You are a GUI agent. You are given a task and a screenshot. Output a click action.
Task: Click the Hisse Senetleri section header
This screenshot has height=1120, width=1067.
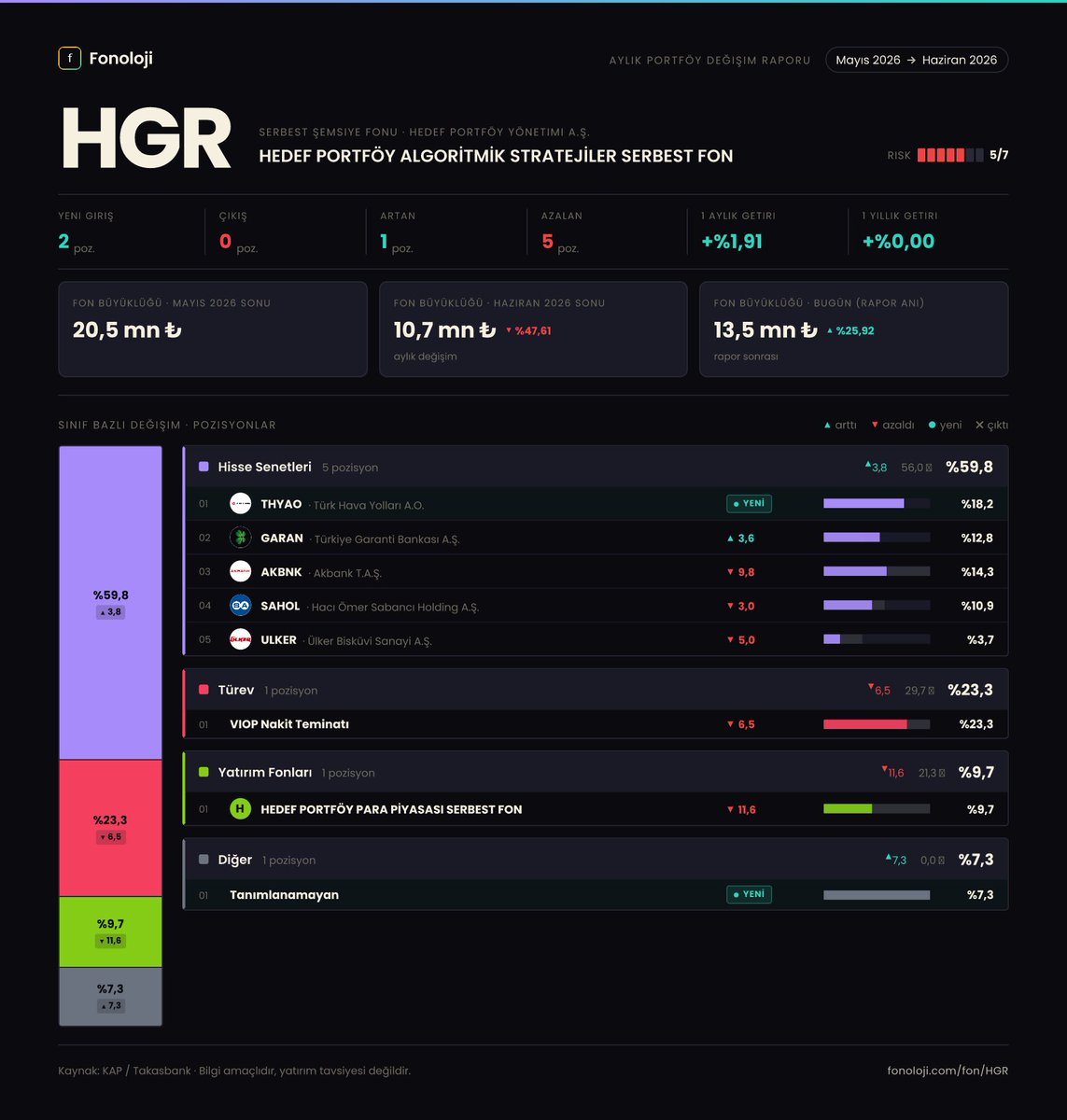pos(596,467)
